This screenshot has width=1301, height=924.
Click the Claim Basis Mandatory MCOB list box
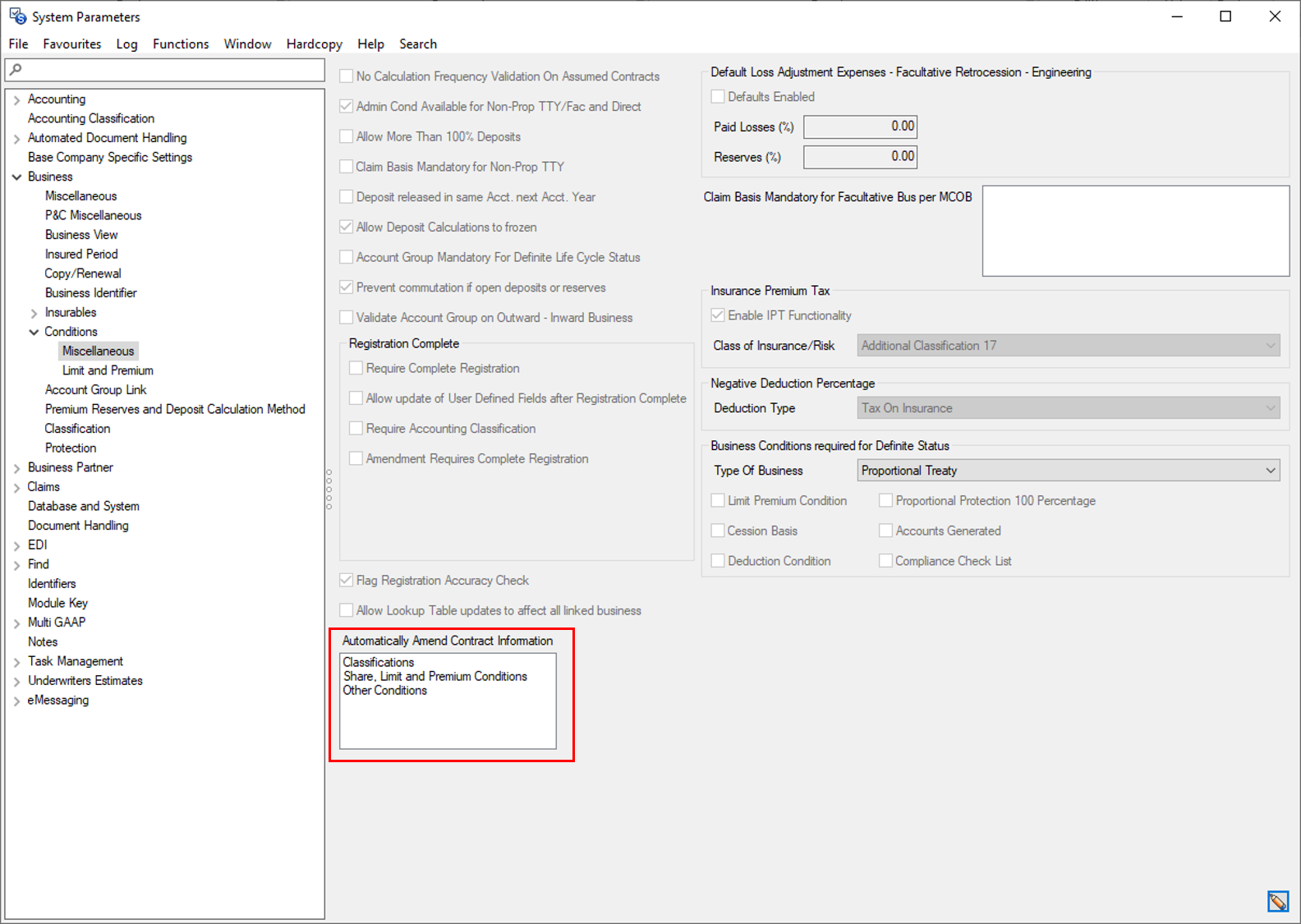pyautogui.click(x=1135, y=231)
